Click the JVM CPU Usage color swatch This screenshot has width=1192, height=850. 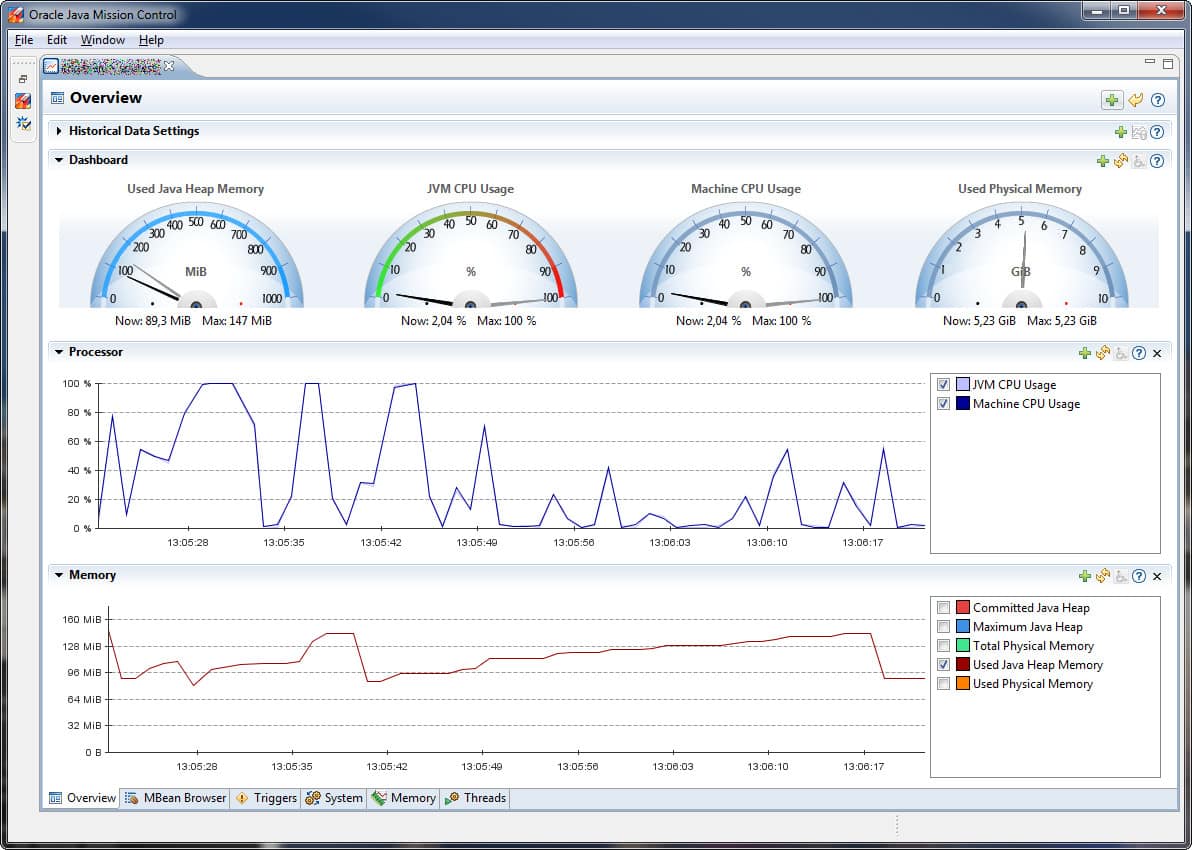[962, 385]
